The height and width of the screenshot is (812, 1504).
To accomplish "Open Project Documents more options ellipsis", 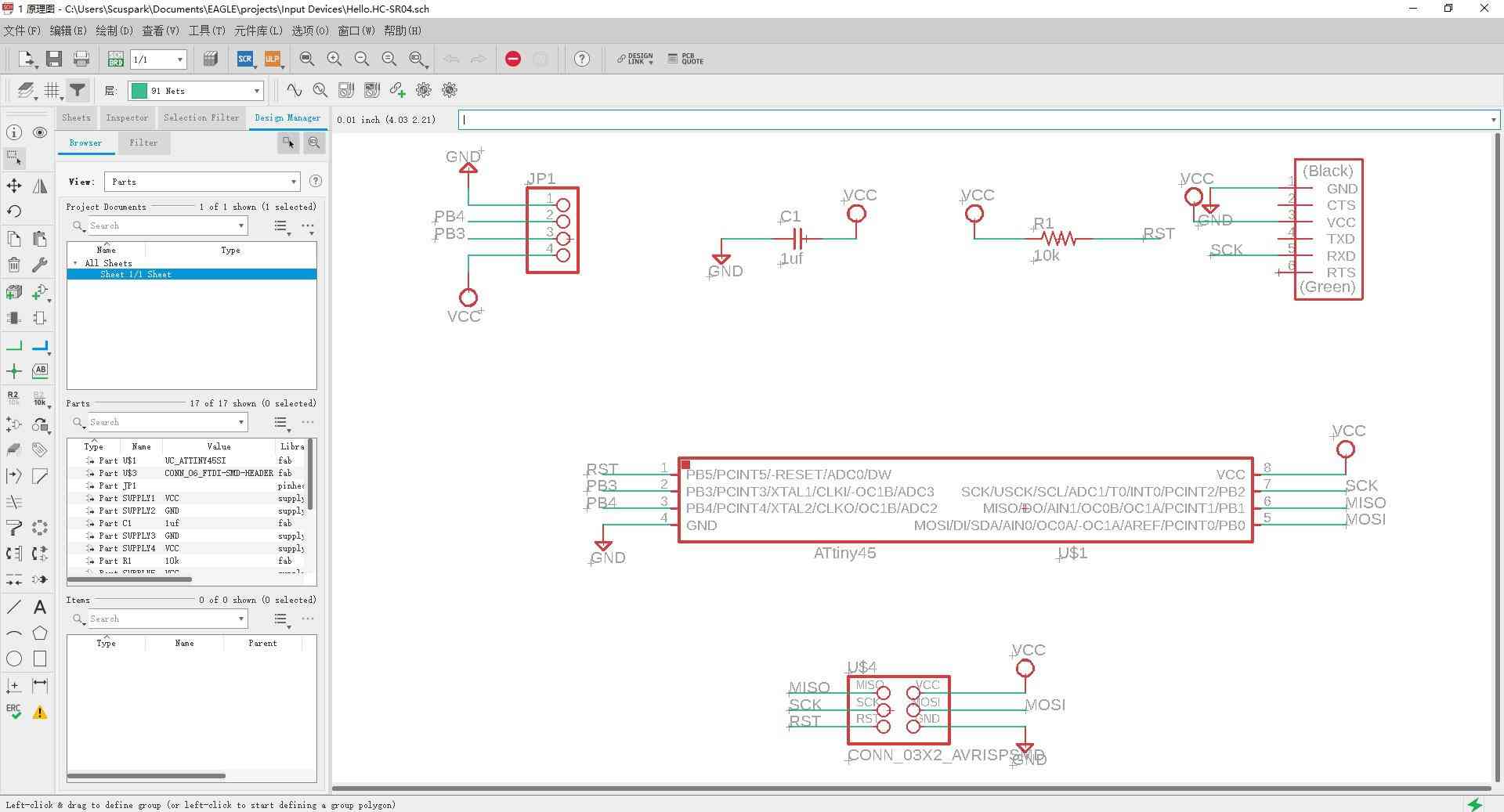I will point(308,226).
